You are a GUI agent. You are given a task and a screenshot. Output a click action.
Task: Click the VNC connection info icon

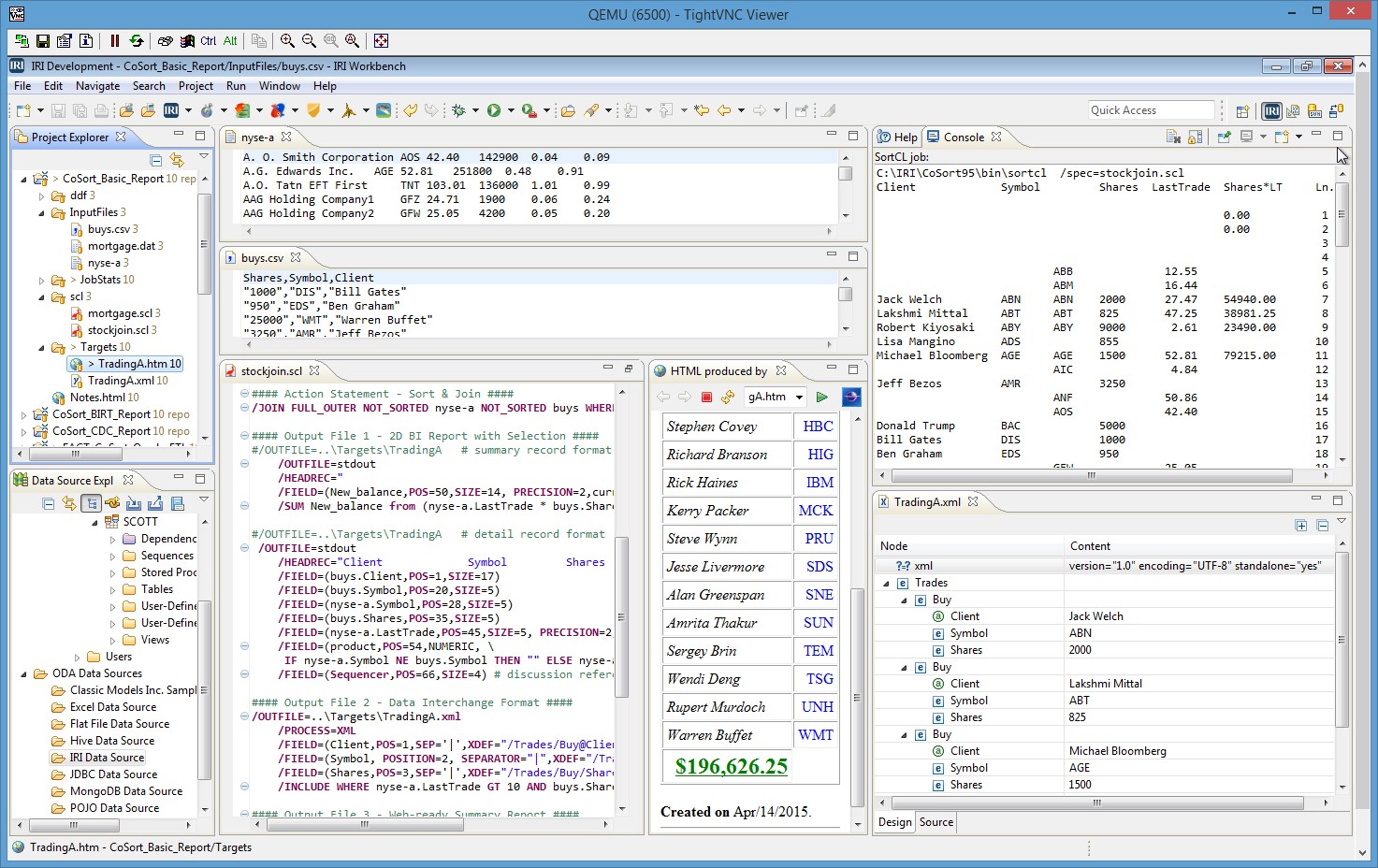86,41
